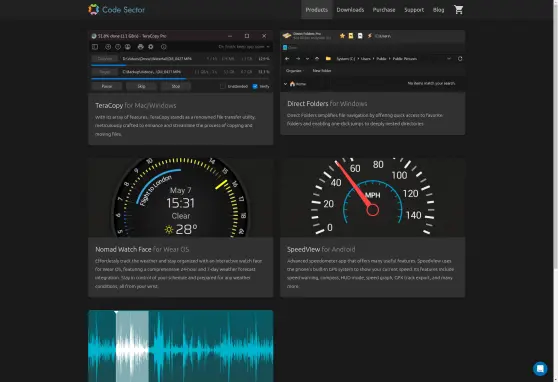
Task: Click the target overall progress bar
Action: pyautogui.click(x=180, y=78)
